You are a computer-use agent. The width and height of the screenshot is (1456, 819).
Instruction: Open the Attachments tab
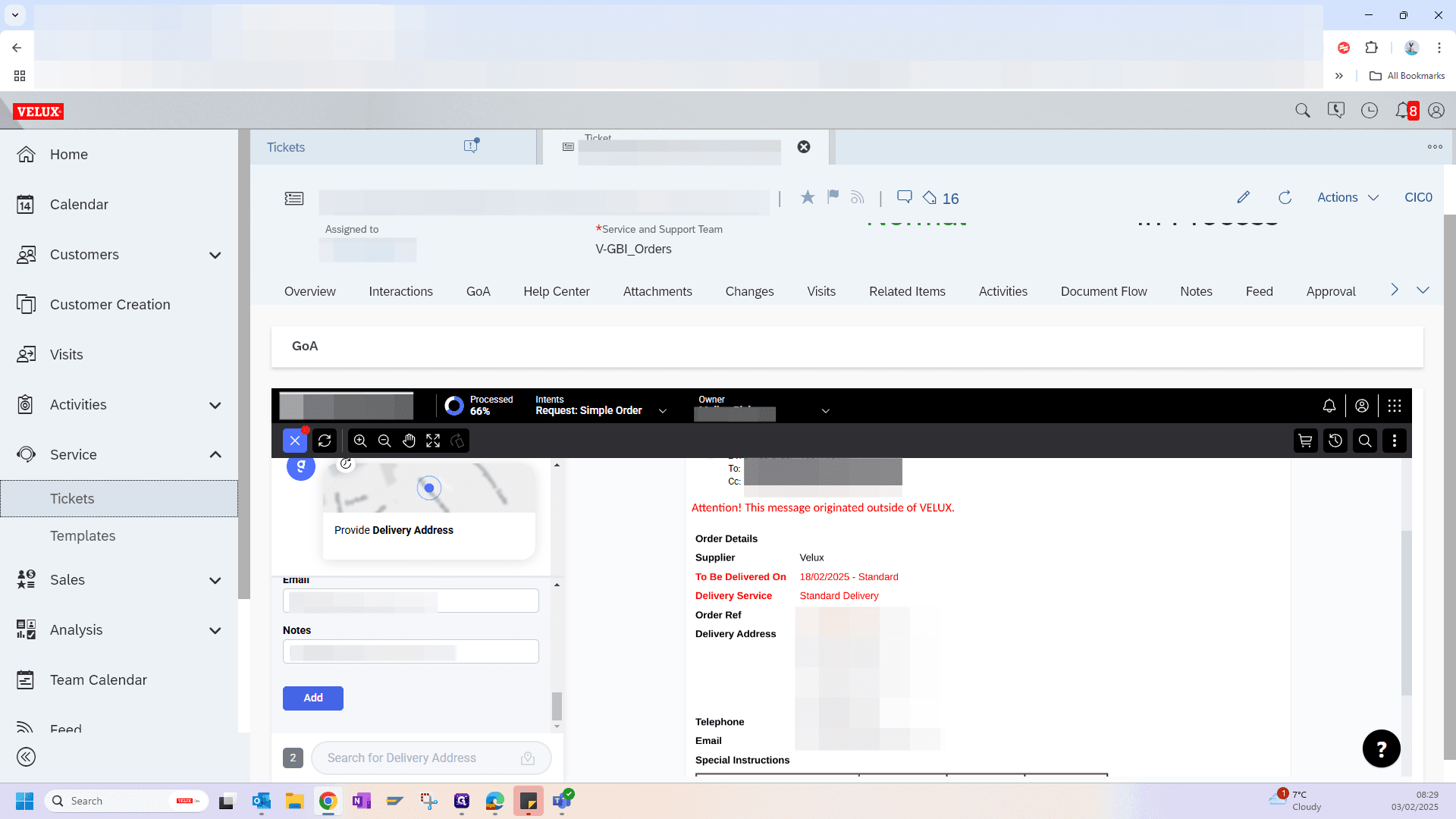click(x=657, y=291)
